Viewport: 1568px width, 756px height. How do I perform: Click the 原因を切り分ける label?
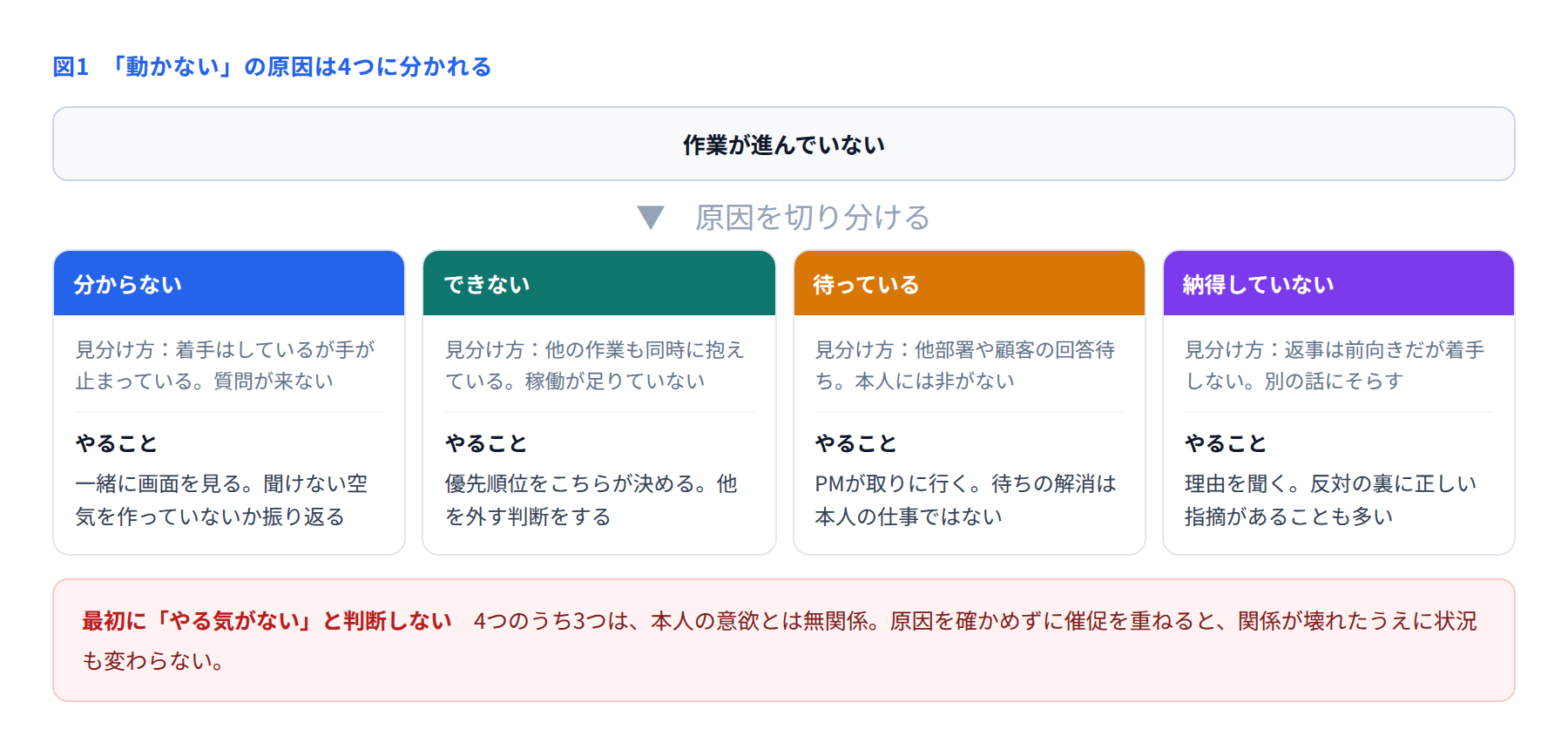pyautogui.click(x=812, y=217)
